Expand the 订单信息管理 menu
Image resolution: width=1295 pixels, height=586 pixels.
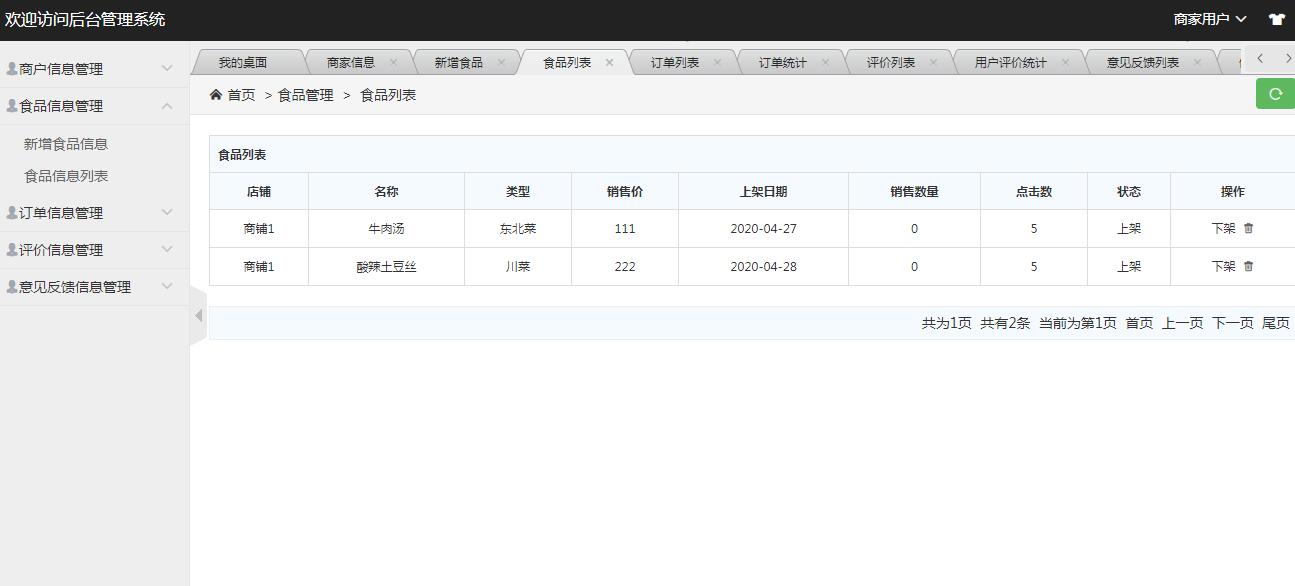click(x=94, y=213)
